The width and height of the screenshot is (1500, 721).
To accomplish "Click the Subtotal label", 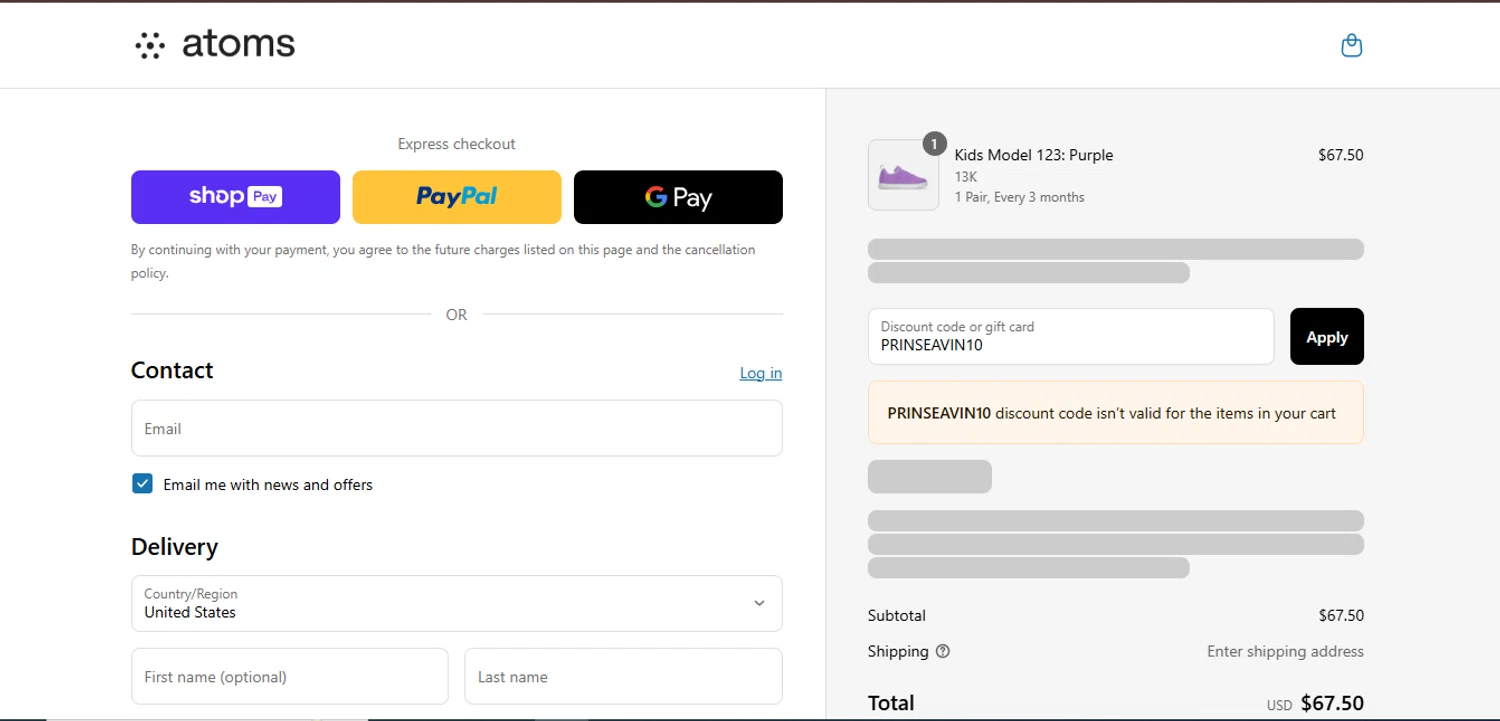I will click(897, 615).
